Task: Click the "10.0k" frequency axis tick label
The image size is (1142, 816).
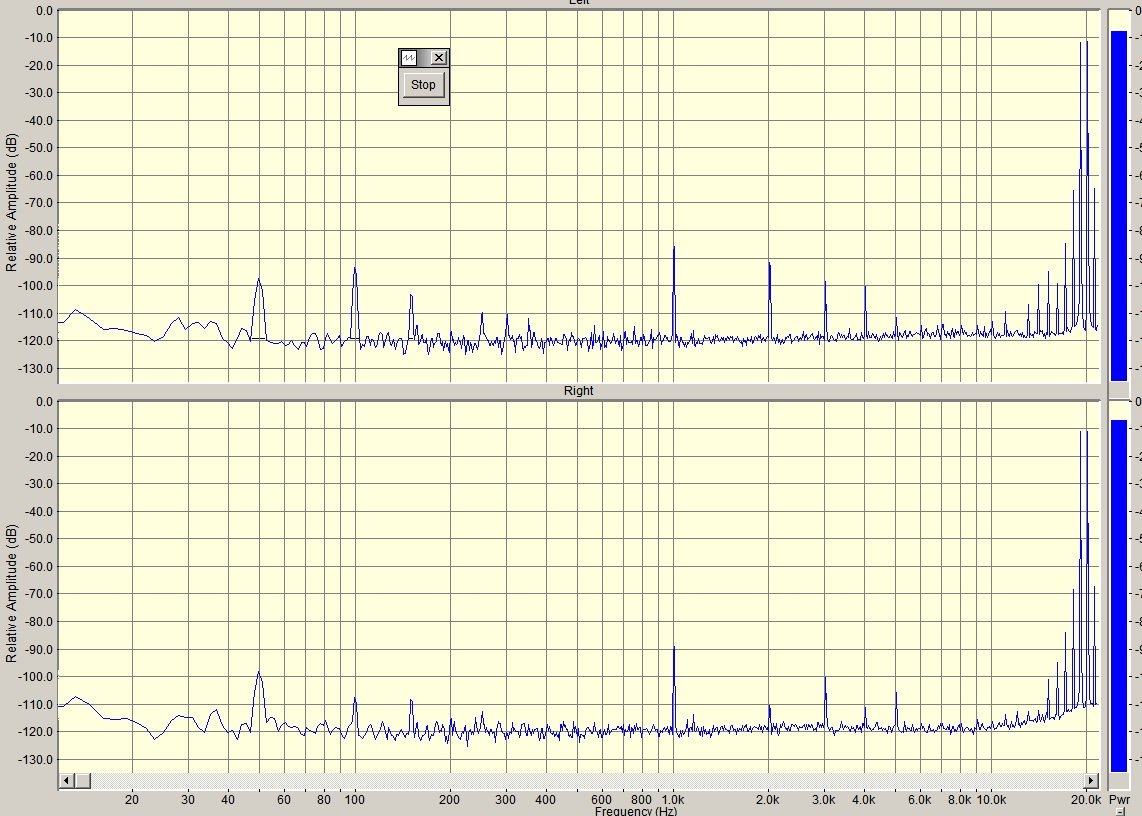Action: 991,799
